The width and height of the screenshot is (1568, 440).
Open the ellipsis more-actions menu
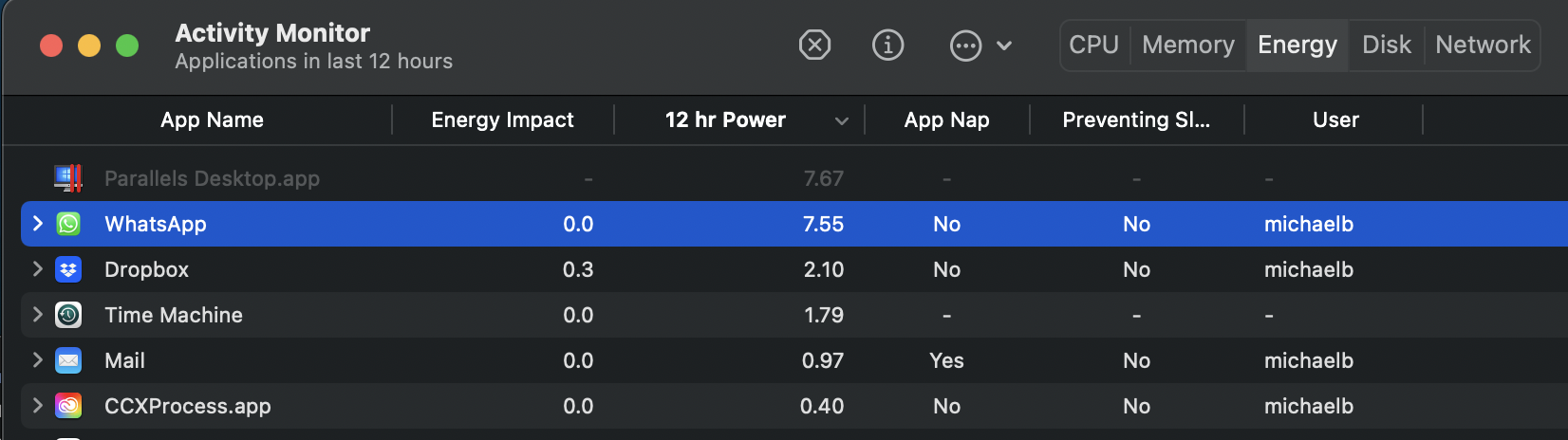click(x=965, y=45)
